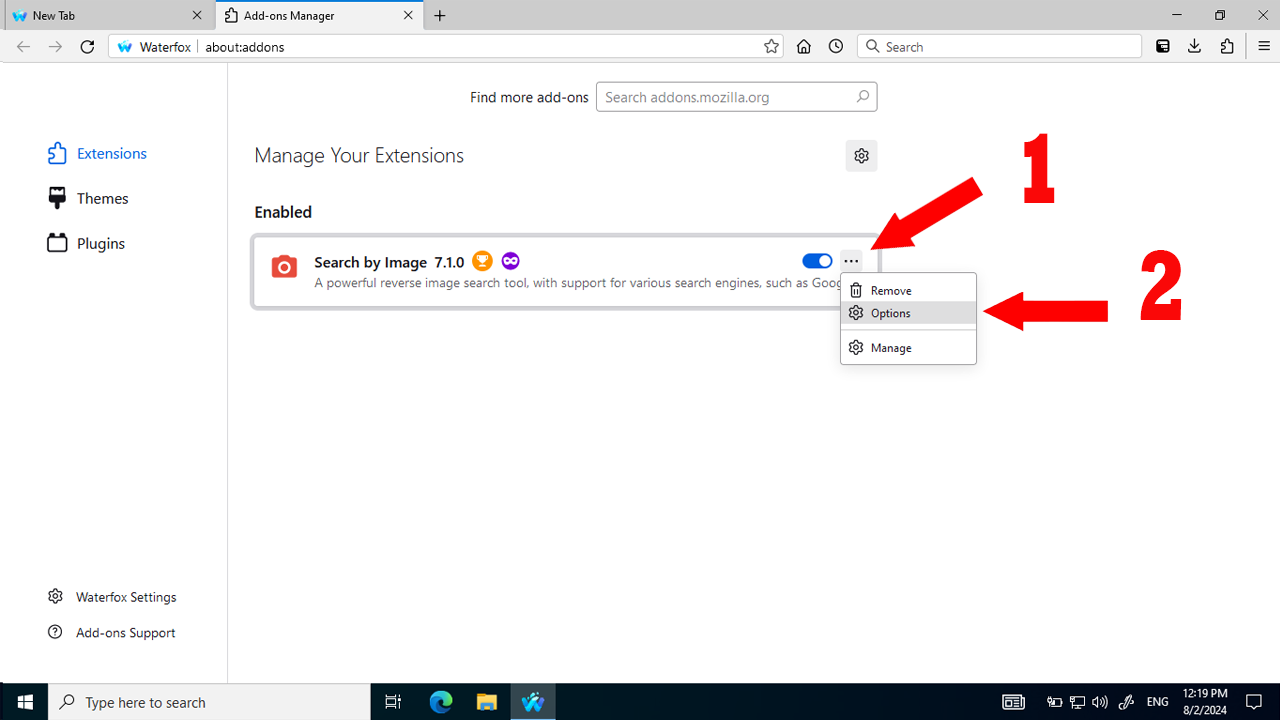Open the clock showing 12:19 PM
The width and height of the screenshot is (1280, 720).
1204,702
